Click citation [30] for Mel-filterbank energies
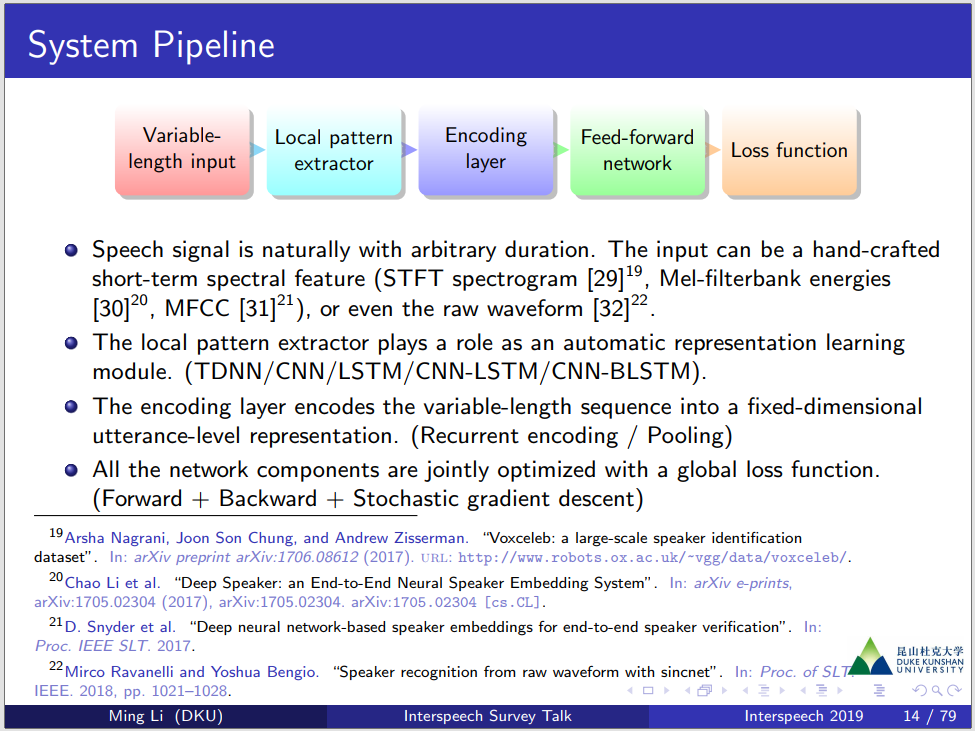975x731 pixels. pyautogui.click(x=111, y=308)
